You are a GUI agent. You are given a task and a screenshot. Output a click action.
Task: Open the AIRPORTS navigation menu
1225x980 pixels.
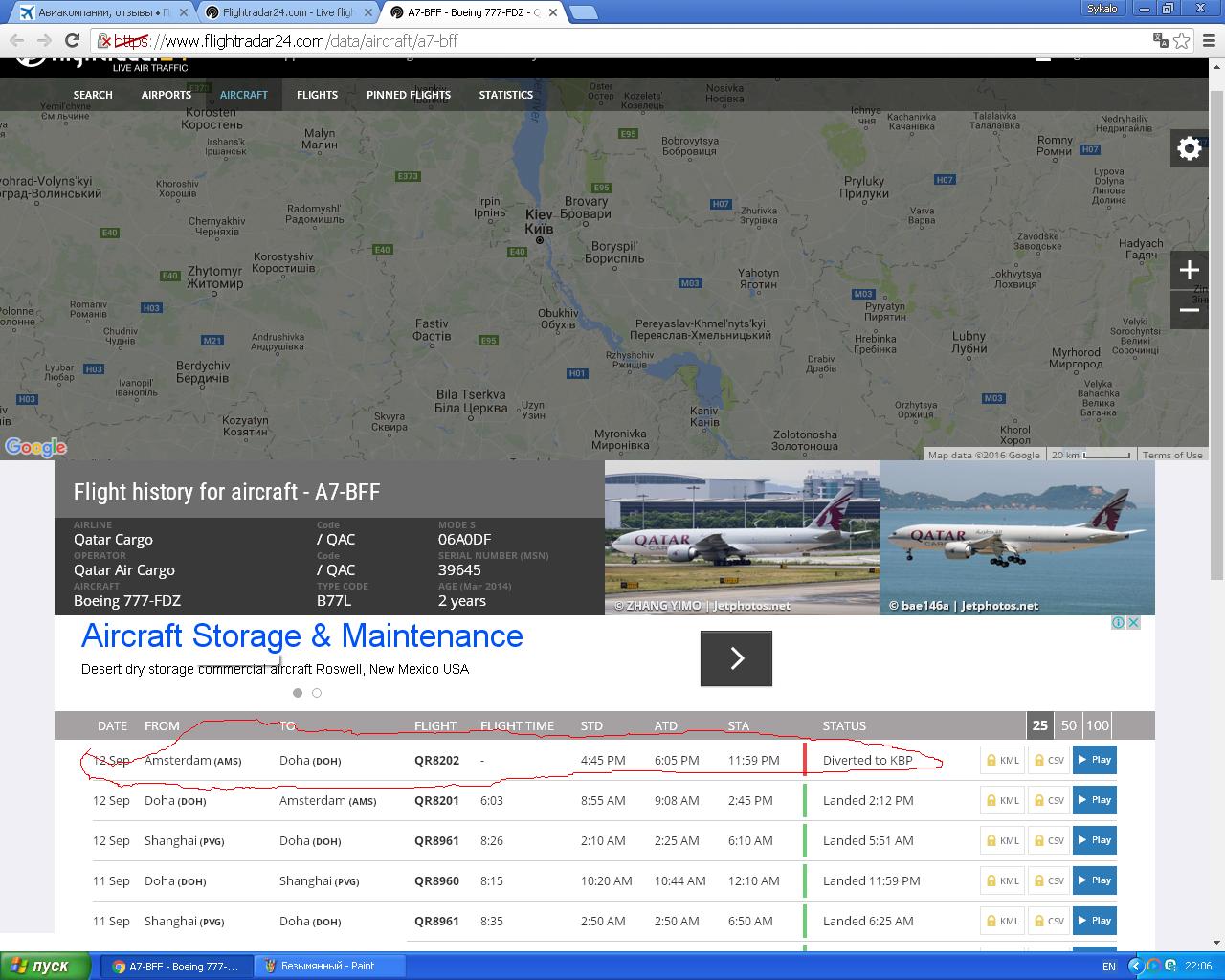tap(166, 95)
